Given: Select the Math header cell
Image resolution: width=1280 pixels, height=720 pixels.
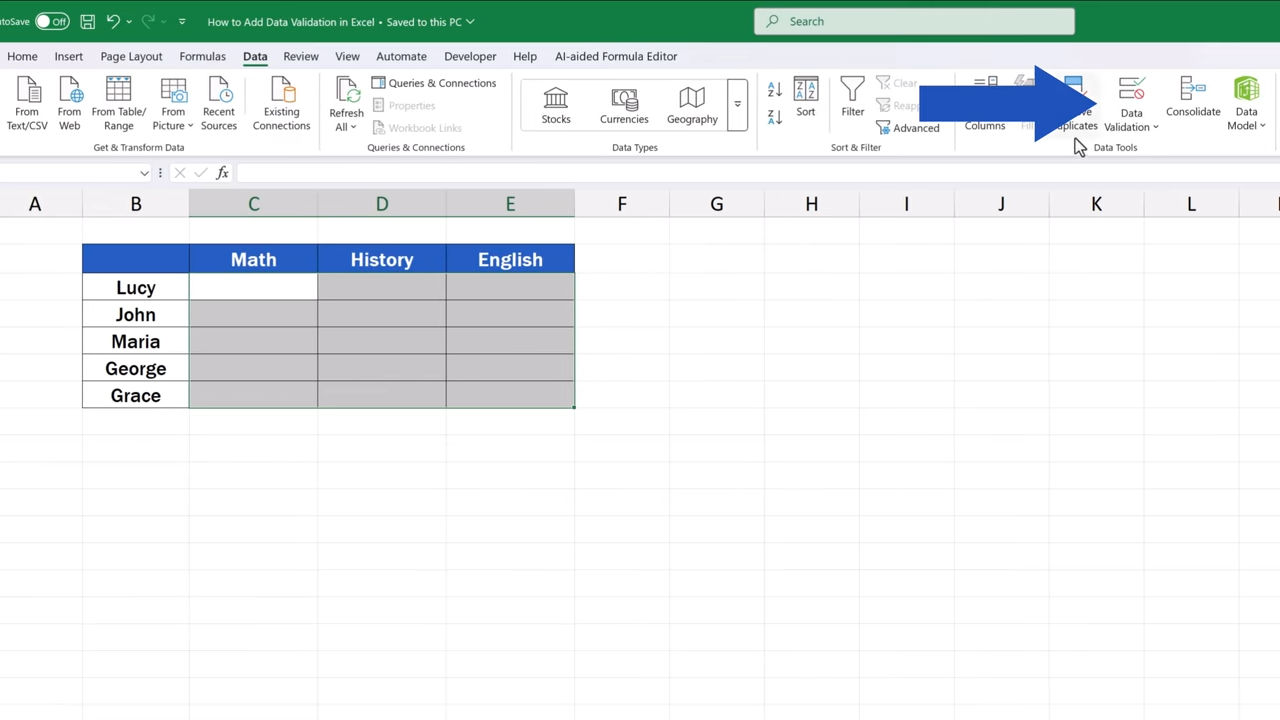Looking at the screenshot, I should 253,259.
